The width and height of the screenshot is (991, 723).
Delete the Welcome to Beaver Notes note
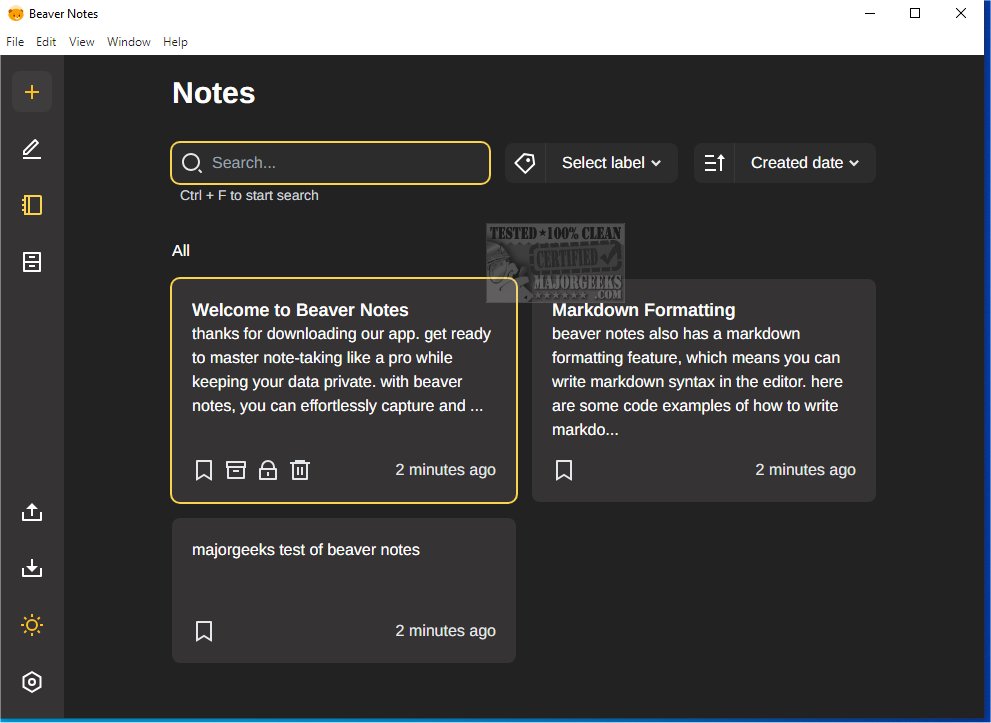(300, 470)
